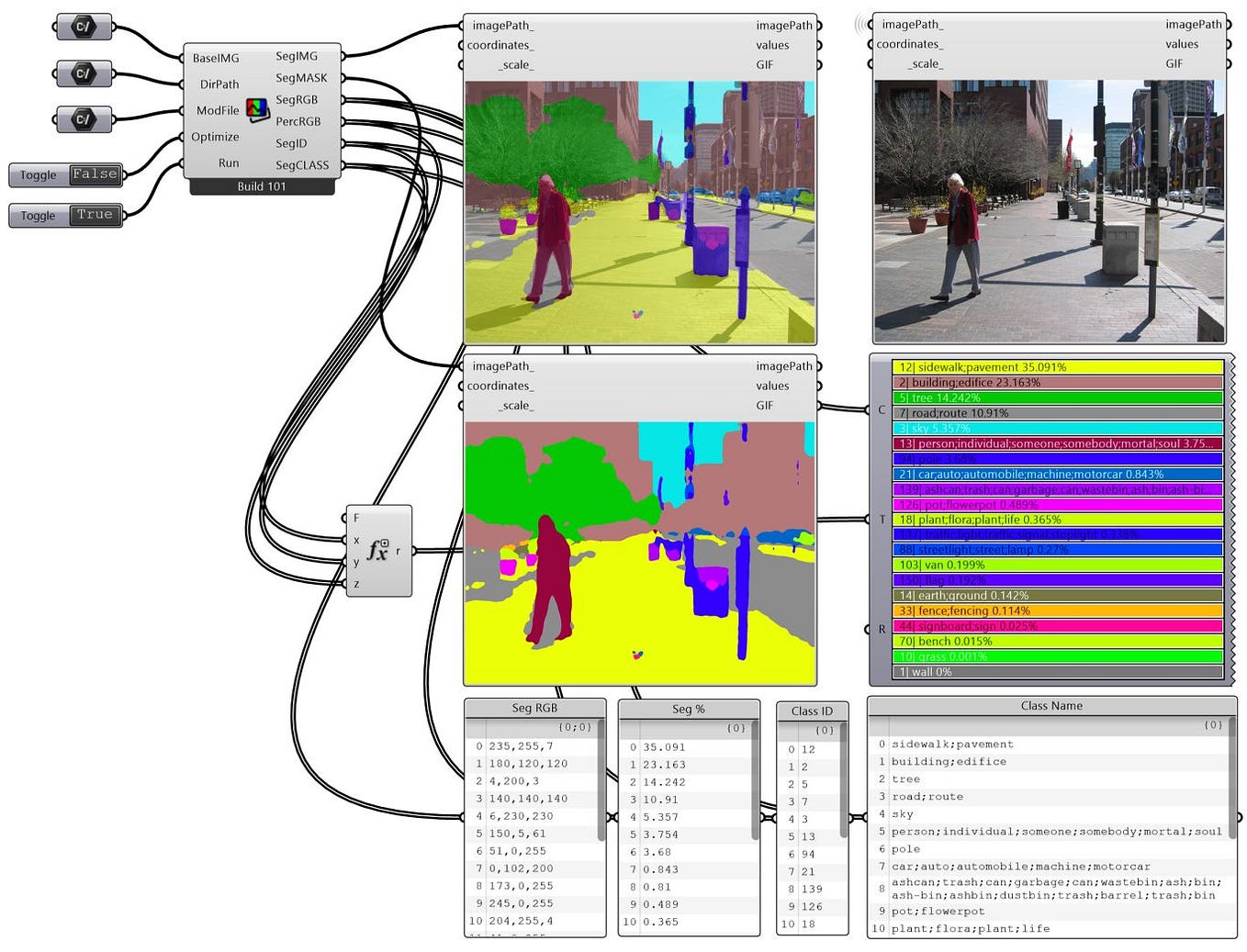Click the bottom C/ path component icon
Screen dimensions: 1247x952
[83, 118]
